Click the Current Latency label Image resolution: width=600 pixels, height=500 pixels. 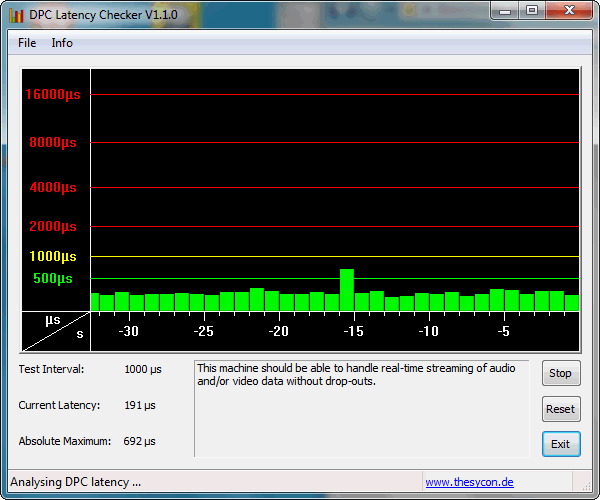pyautogui.click(x=59, y=406)
